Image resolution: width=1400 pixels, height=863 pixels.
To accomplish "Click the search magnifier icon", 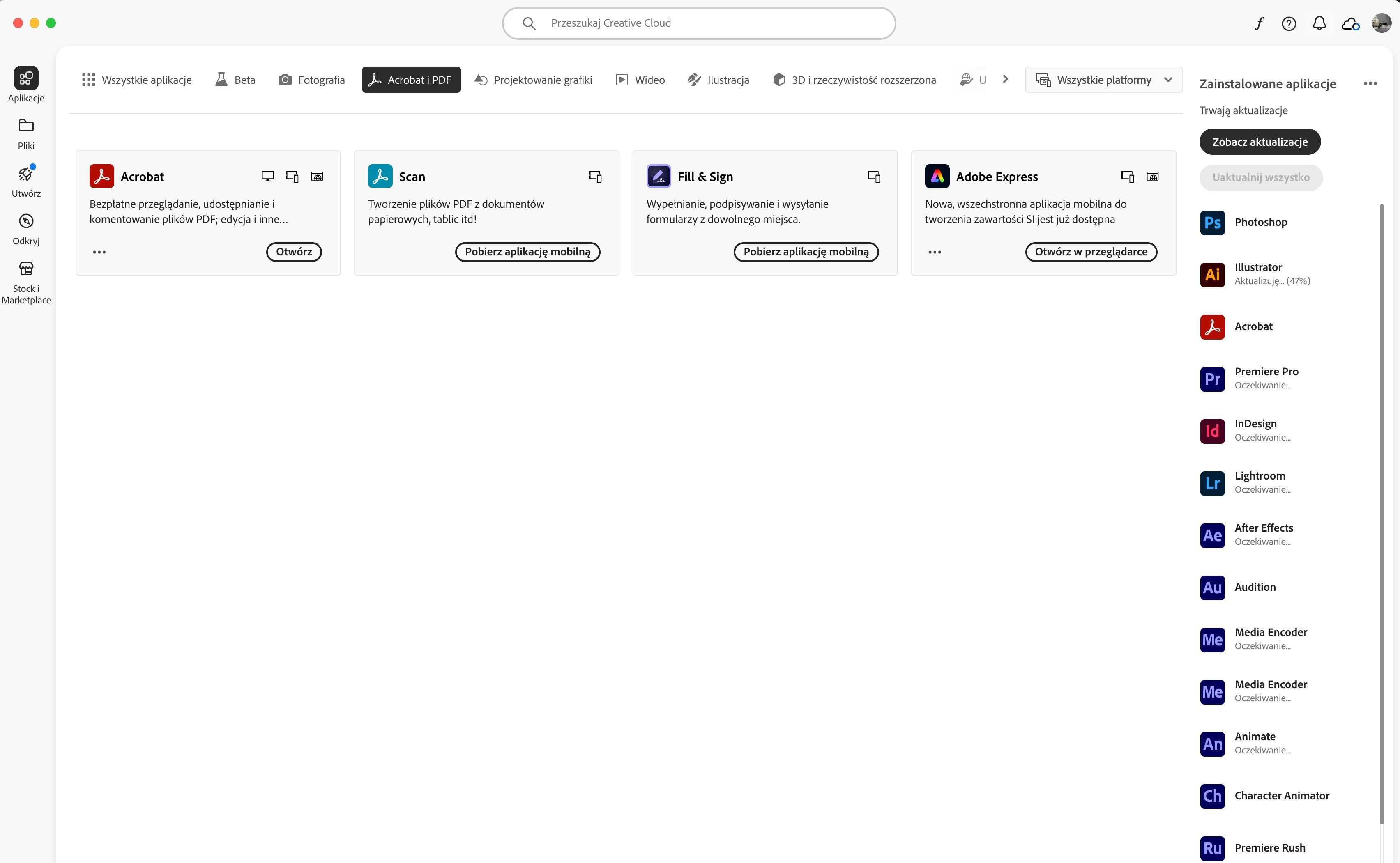I will (x=529, y=23).
